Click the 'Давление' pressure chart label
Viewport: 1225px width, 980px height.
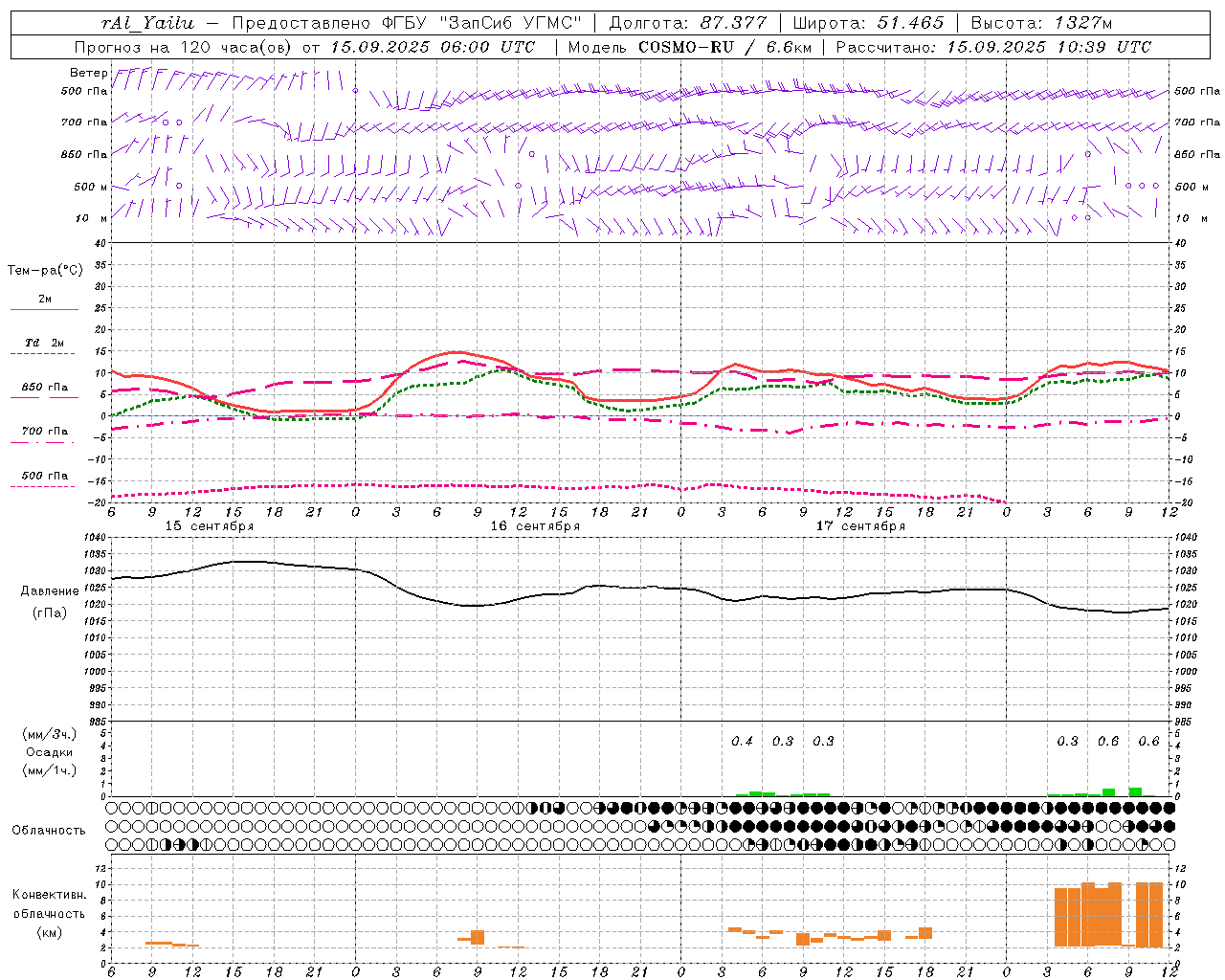(x=50, y=591)
